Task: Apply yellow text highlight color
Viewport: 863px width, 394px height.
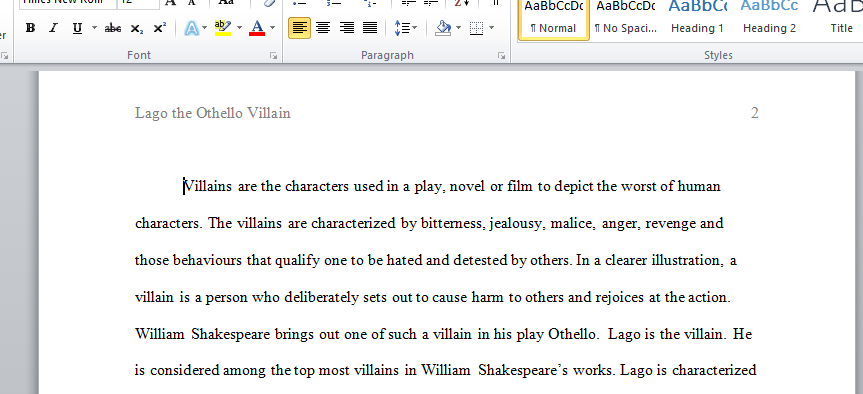Action: coord(222,28)
